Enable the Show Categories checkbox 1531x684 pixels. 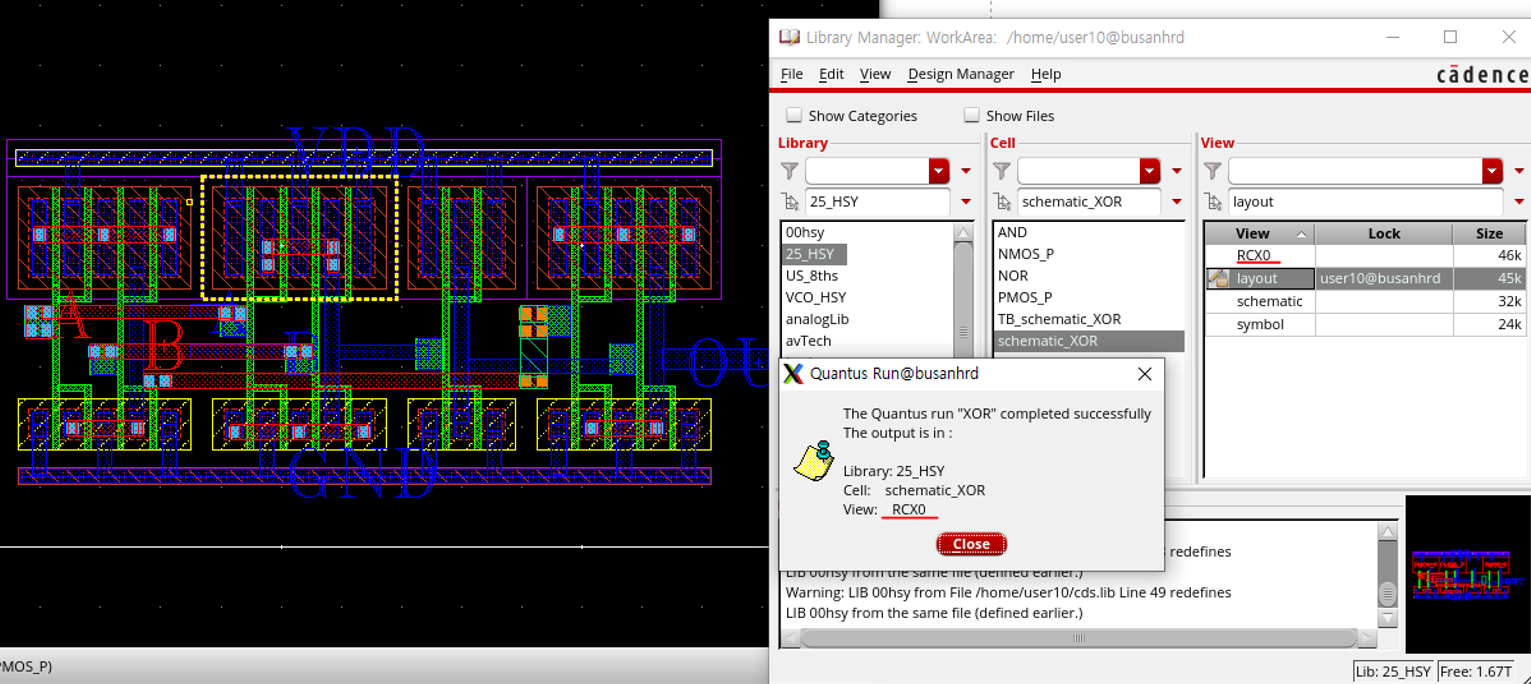coord(794,115)
